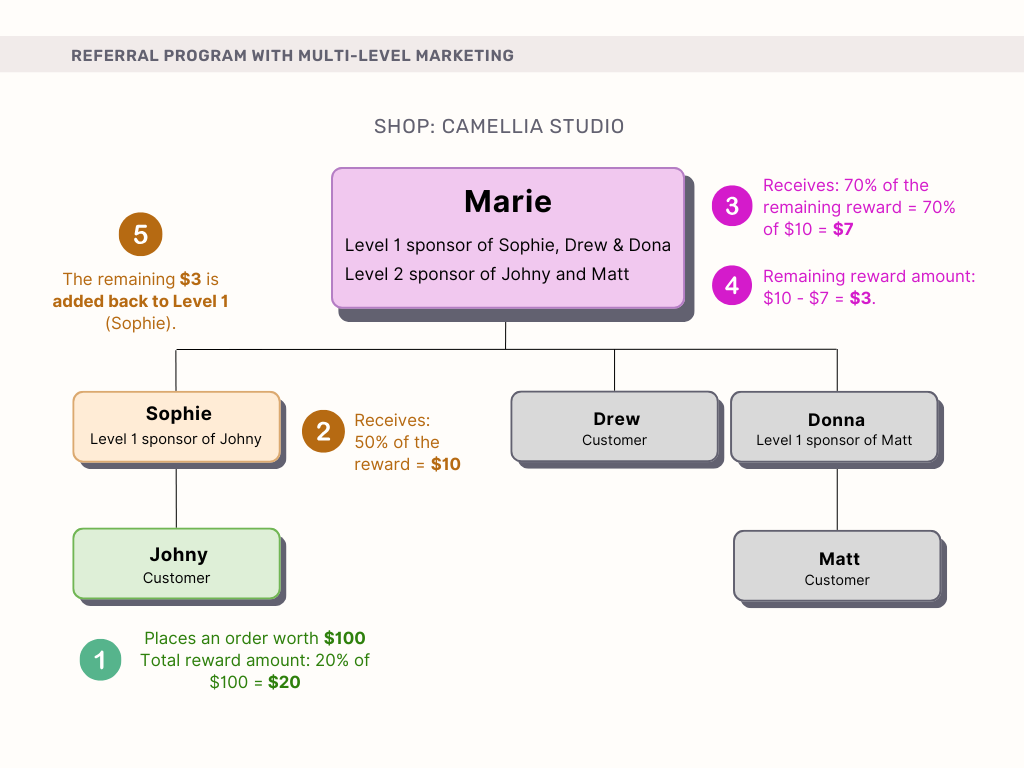Select the 'Referral Program with Multi-Level Marketing' header text
Screen dimensions: 1024x768
coord(293,56)
